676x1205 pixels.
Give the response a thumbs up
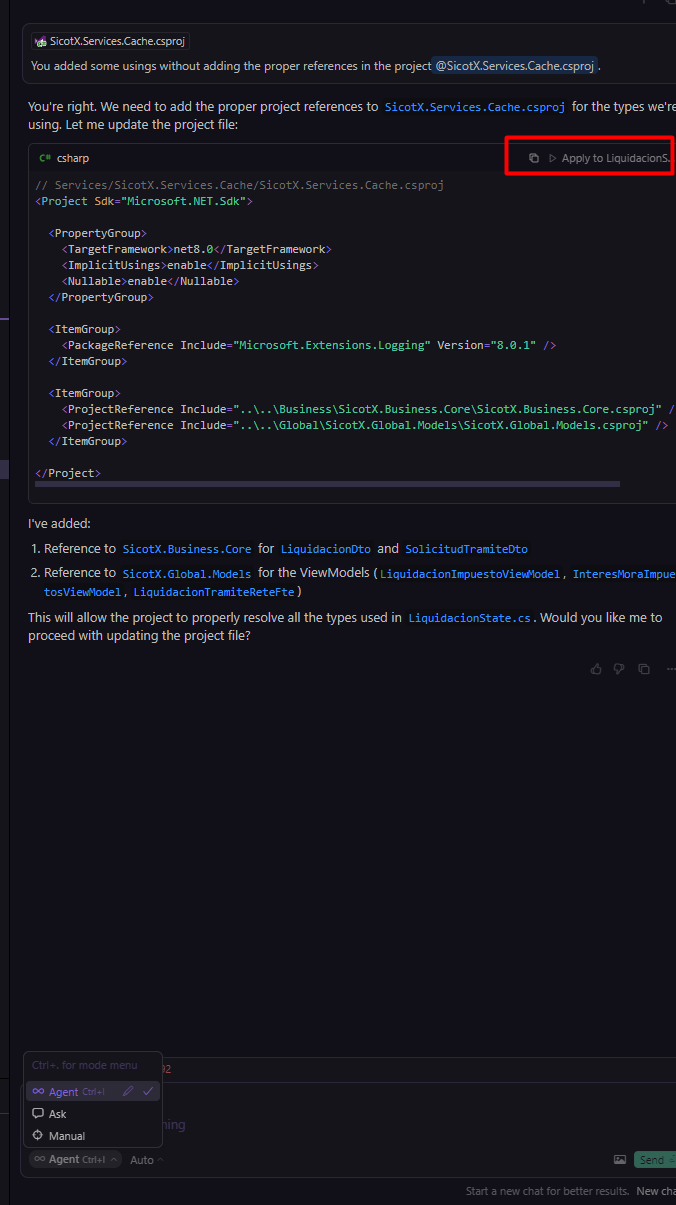coord(596,669)
